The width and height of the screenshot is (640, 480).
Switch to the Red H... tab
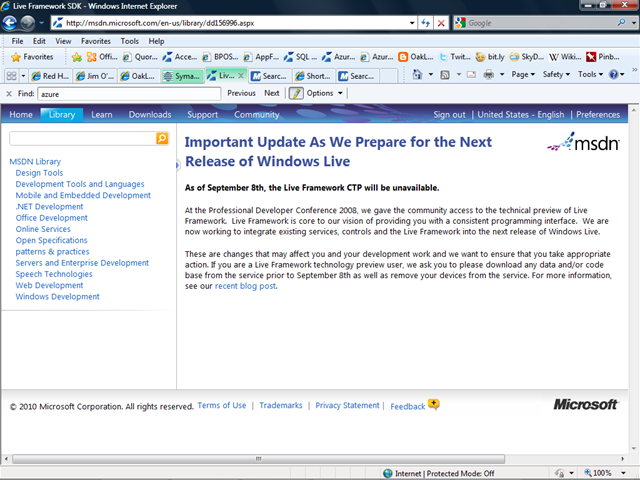pyautogui.click(x=50, y=76)
